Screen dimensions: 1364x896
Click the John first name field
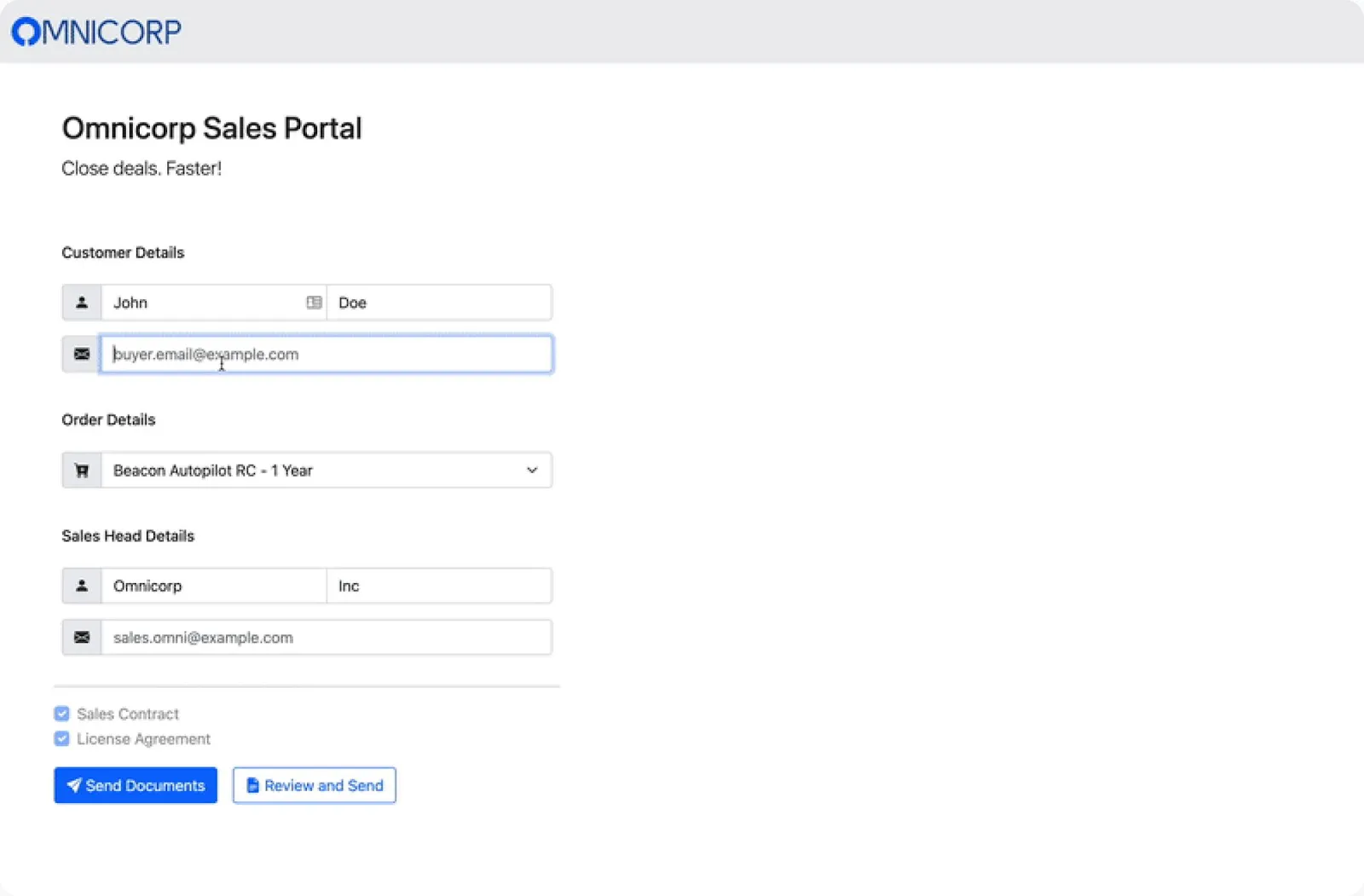click(x=205, y=302)
